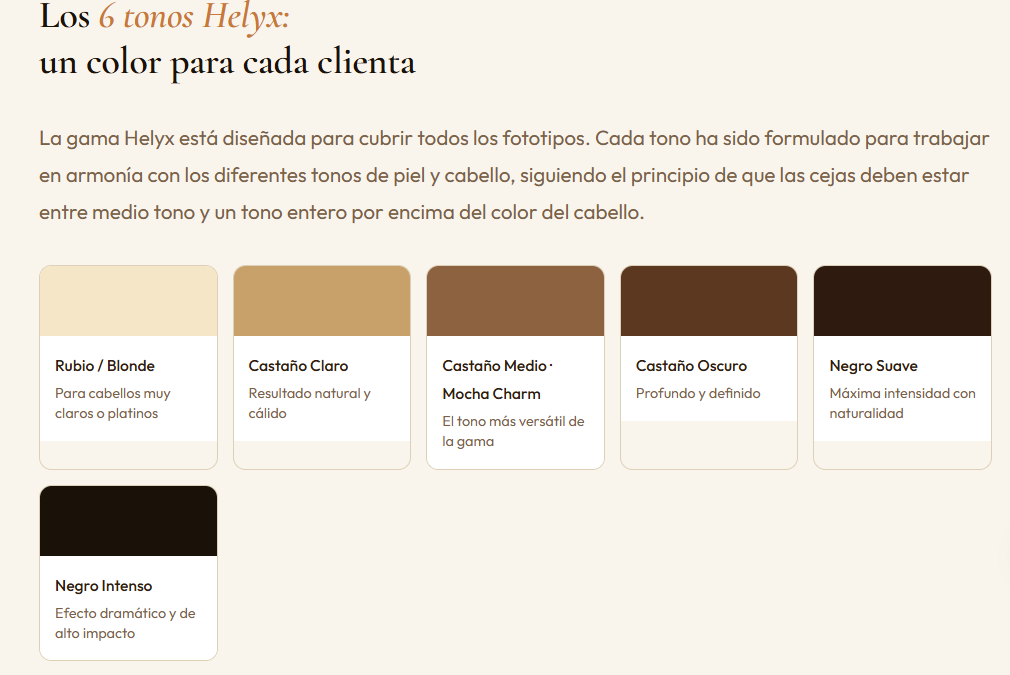Click the Negro Intenso color swatch

[128, 521]
